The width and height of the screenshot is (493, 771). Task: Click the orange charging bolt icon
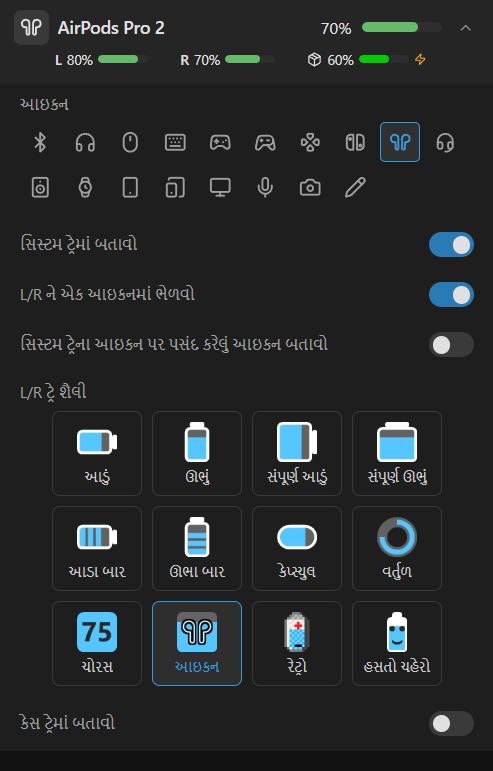coord(420,59)
